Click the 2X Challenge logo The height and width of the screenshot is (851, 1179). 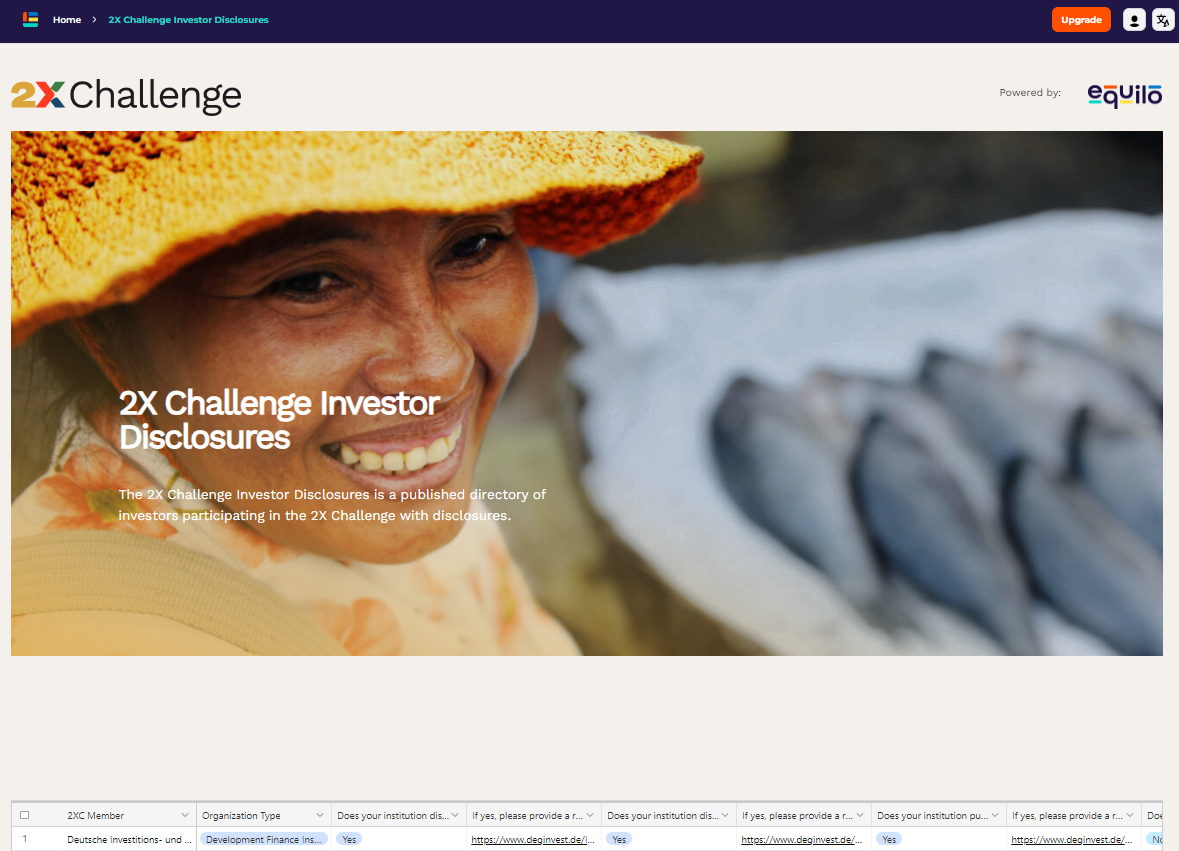(x=126, y=95)
